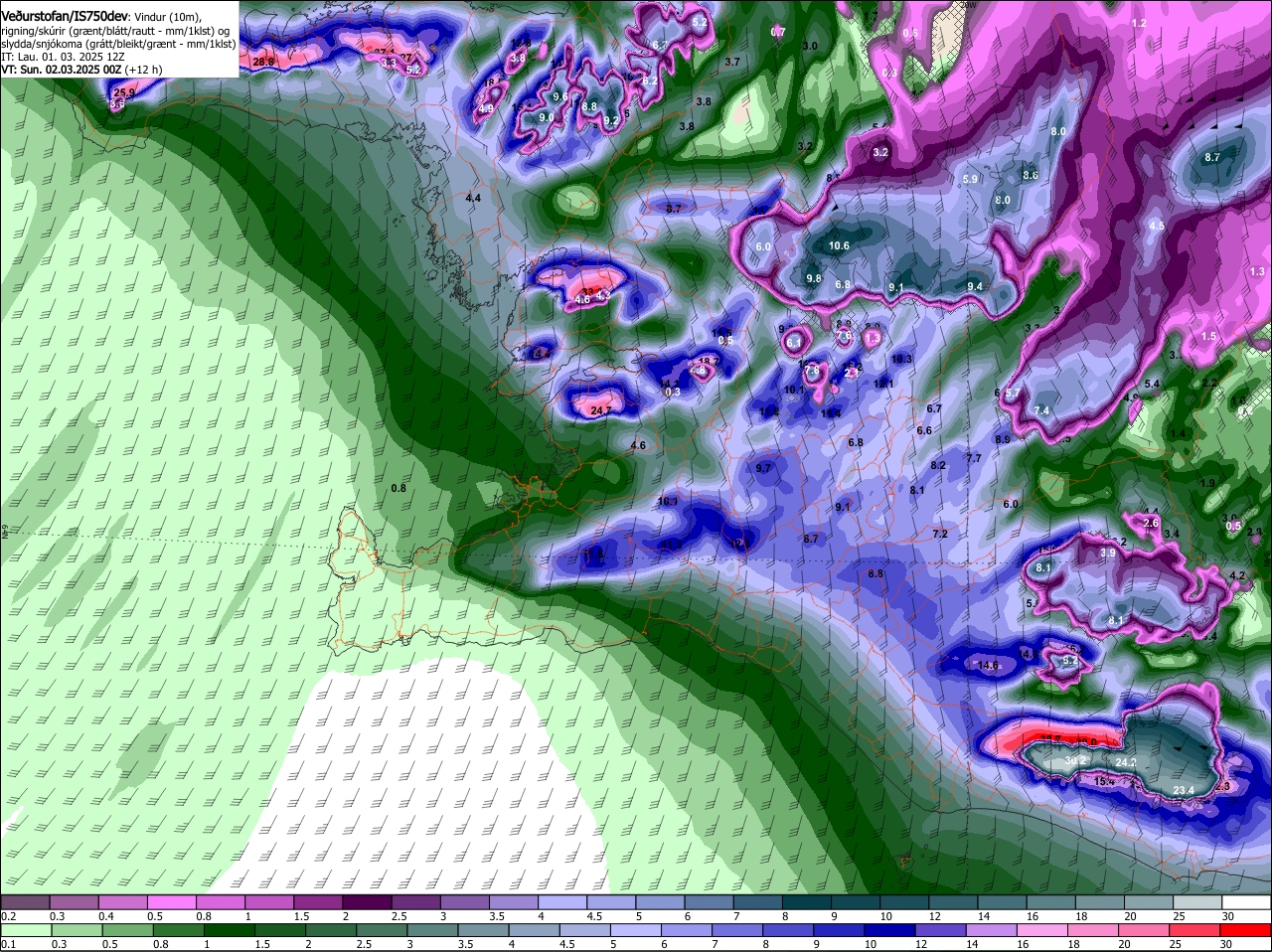Click the 5.4 value on the map
1272x952 pixels.
click(1152, 384)
